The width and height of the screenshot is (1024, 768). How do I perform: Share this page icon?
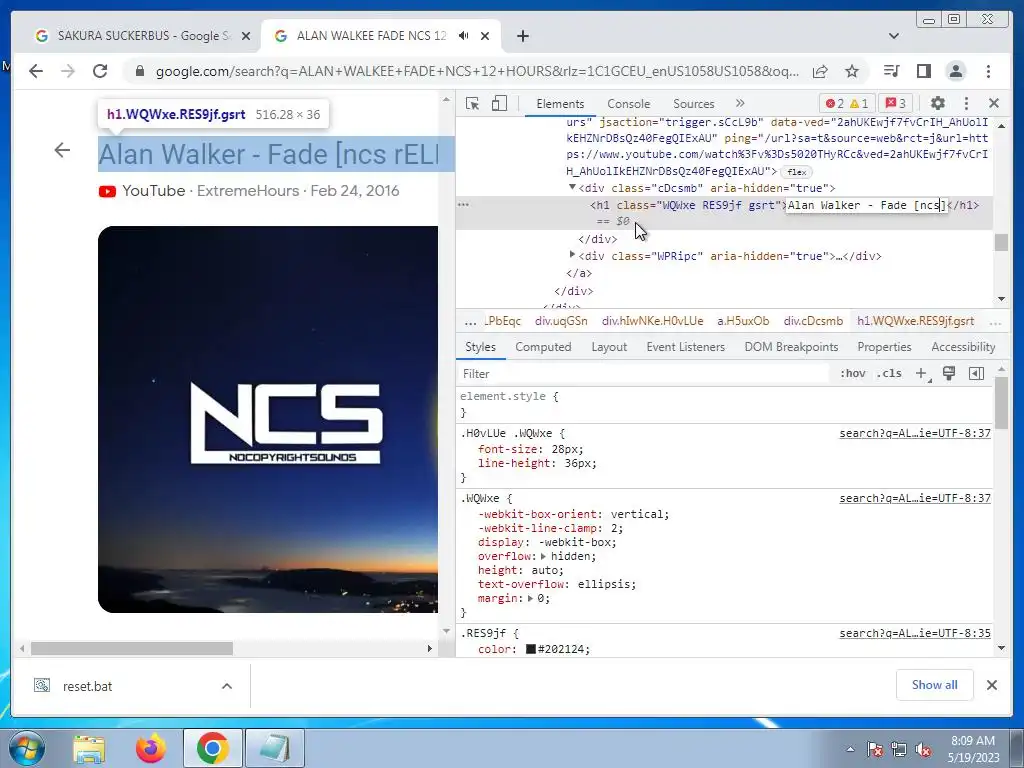tap(820, 71)
